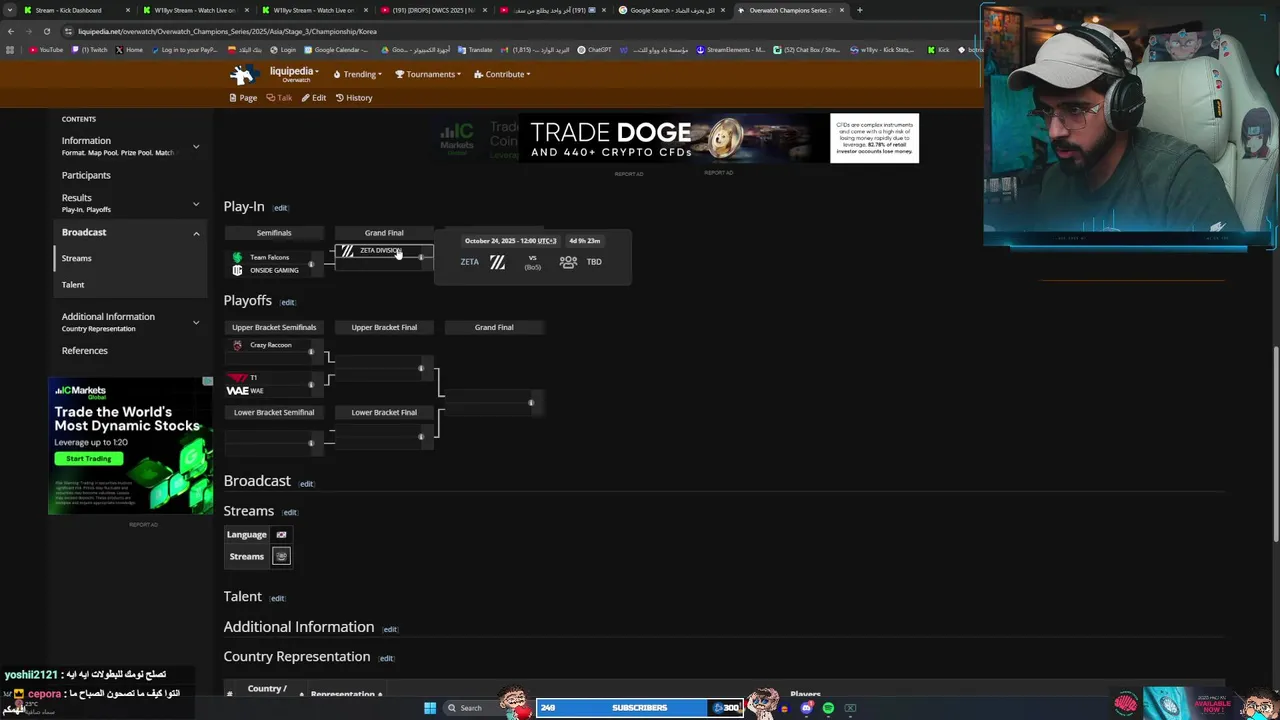Open Playoffs Grand Final info icon
Screen dimensions: 1280x720
(531, 403)
